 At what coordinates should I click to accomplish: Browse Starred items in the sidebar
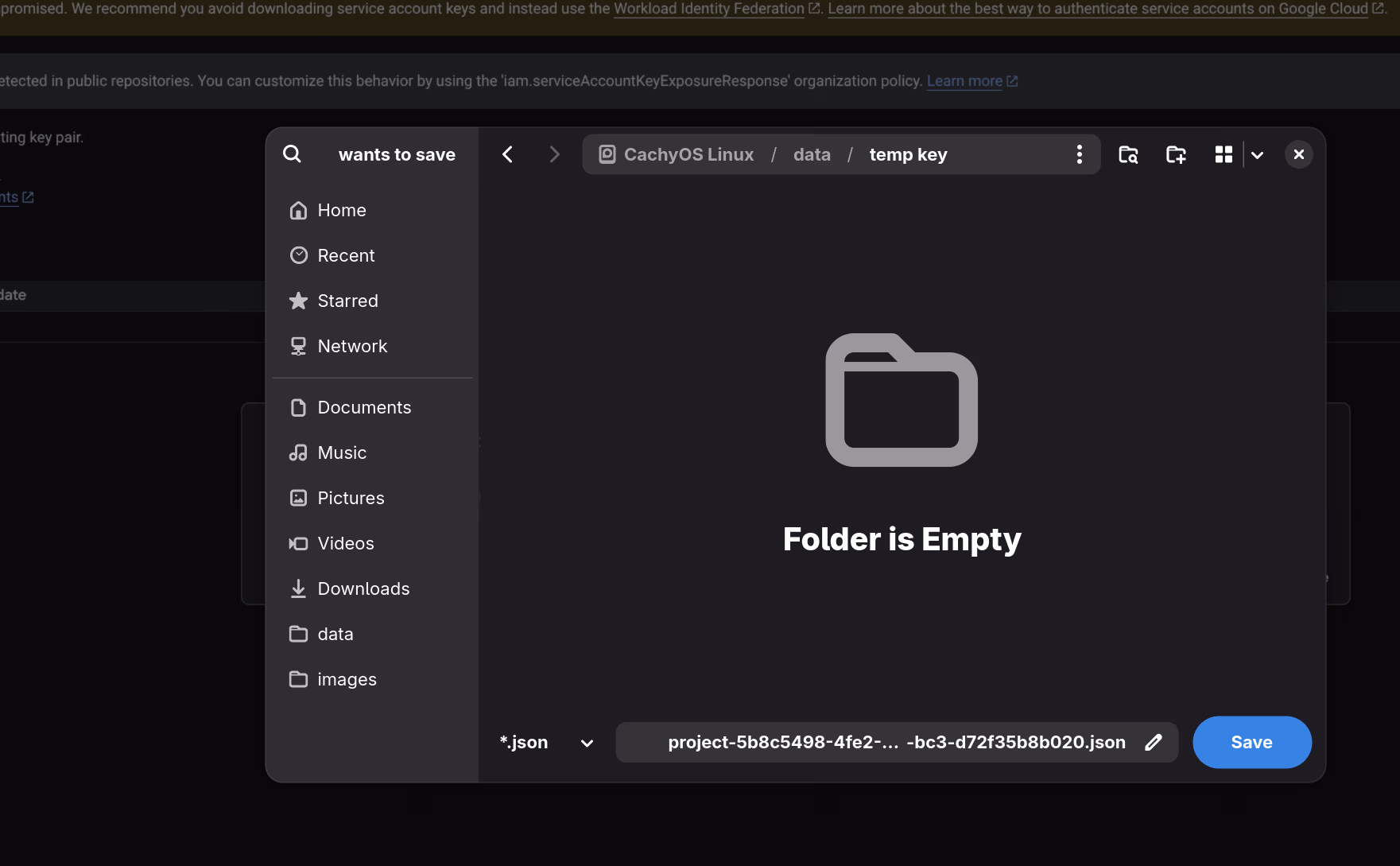[x=347, y=301]
